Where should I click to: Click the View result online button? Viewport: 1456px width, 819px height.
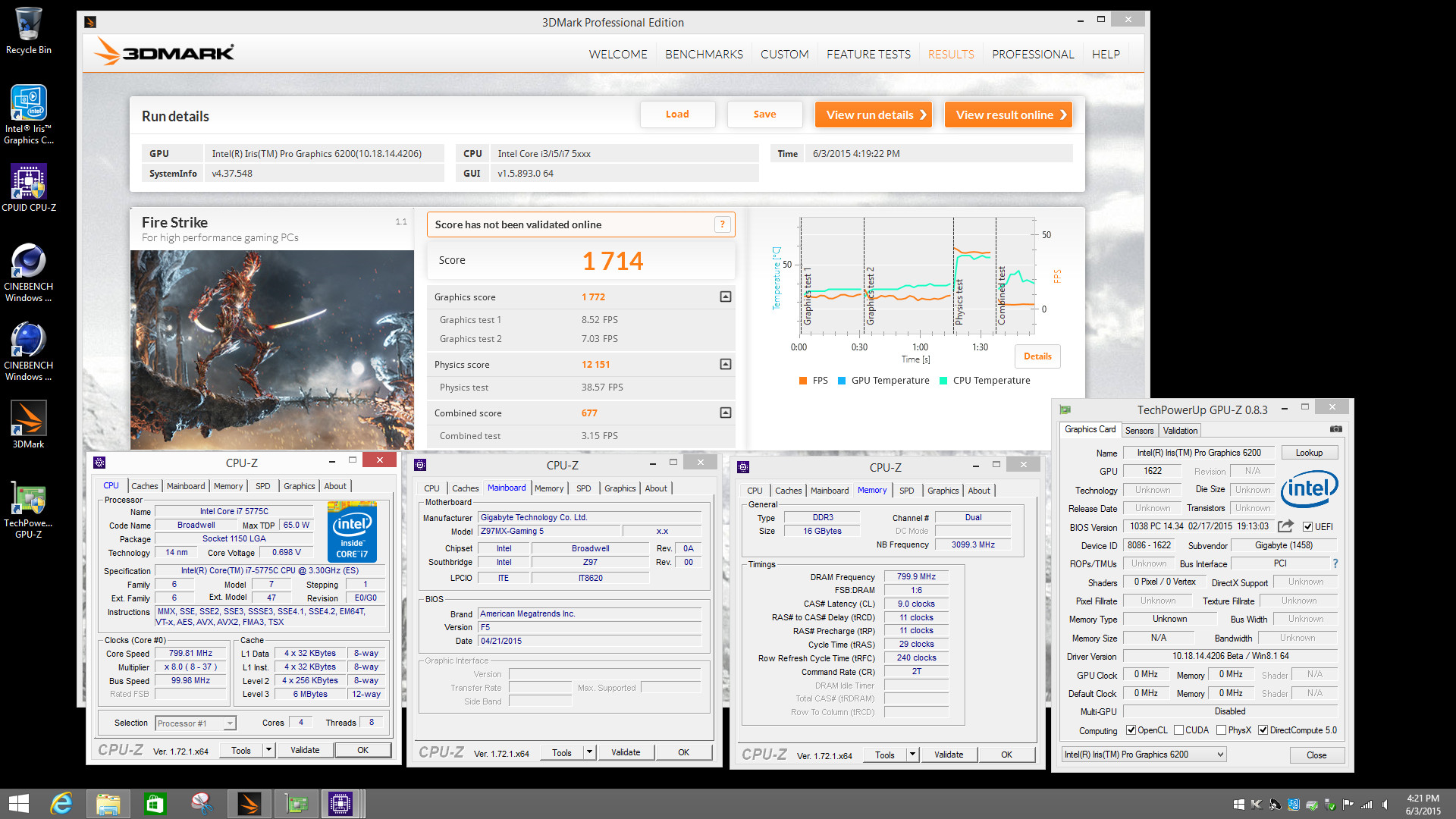point(1009,115)
